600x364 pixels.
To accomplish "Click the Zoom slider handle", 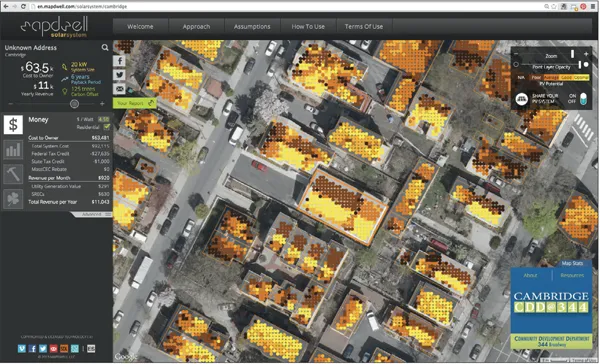I will point(572,54).
